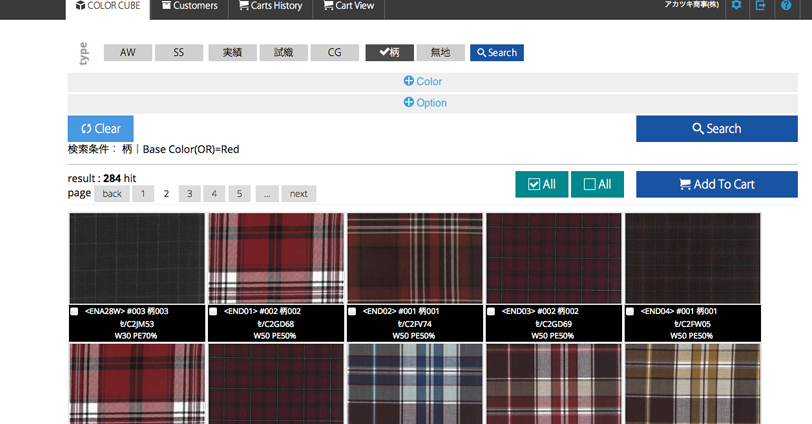812x424 pixels.
Task: Go to results page 4
Action: pos(214,194)
